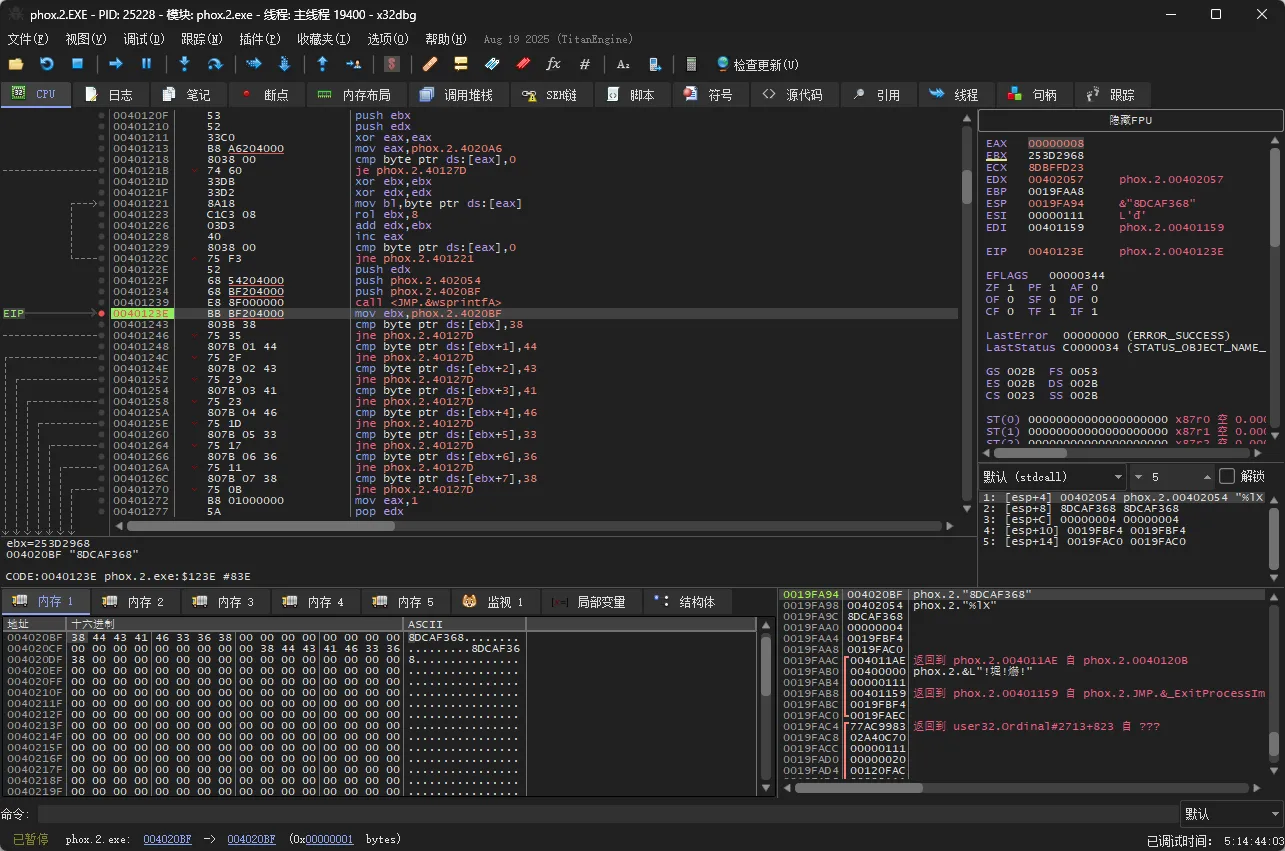The image size is (1285, 851).
Task: Toggle breakpoint dot at address 0040123E
Action: (x=102, y=313)
